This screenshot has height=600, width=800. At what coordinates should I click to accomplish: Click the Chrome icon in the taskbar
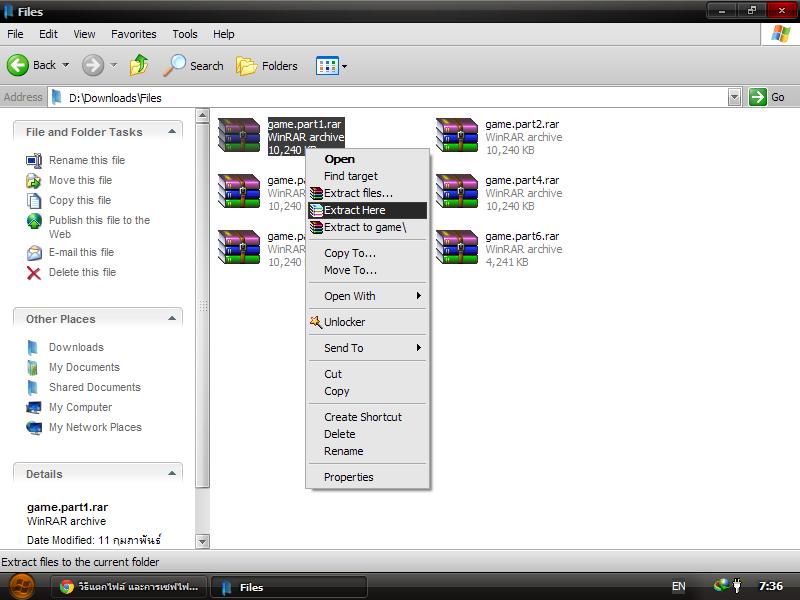[67, 587]
